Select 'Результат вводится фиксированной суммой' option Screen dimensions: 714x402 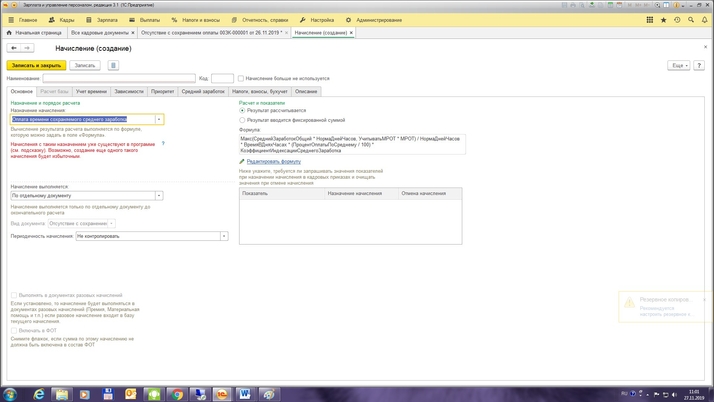click(242, 120)
